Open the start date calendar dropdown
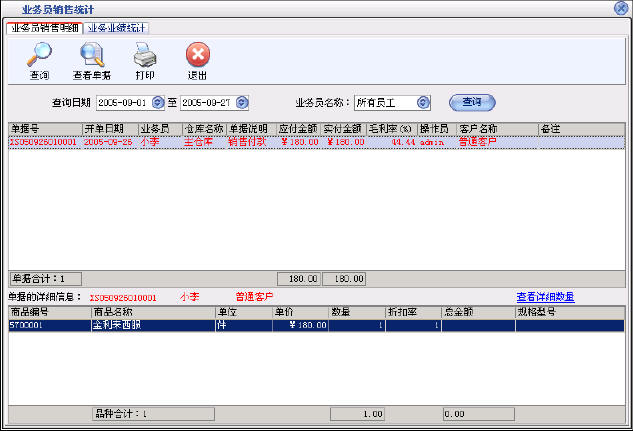 (155, 102)
